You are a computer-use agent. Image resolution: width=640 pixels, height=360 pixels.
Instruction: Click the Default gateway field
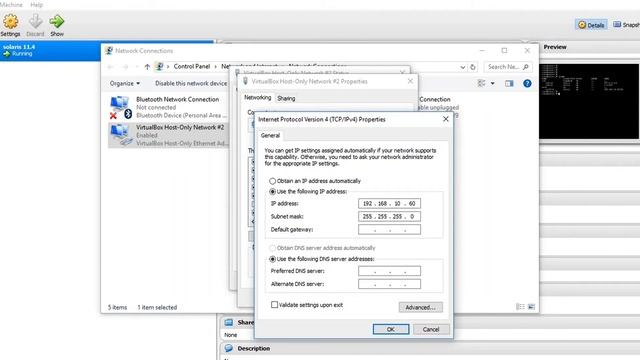point(389,229)
